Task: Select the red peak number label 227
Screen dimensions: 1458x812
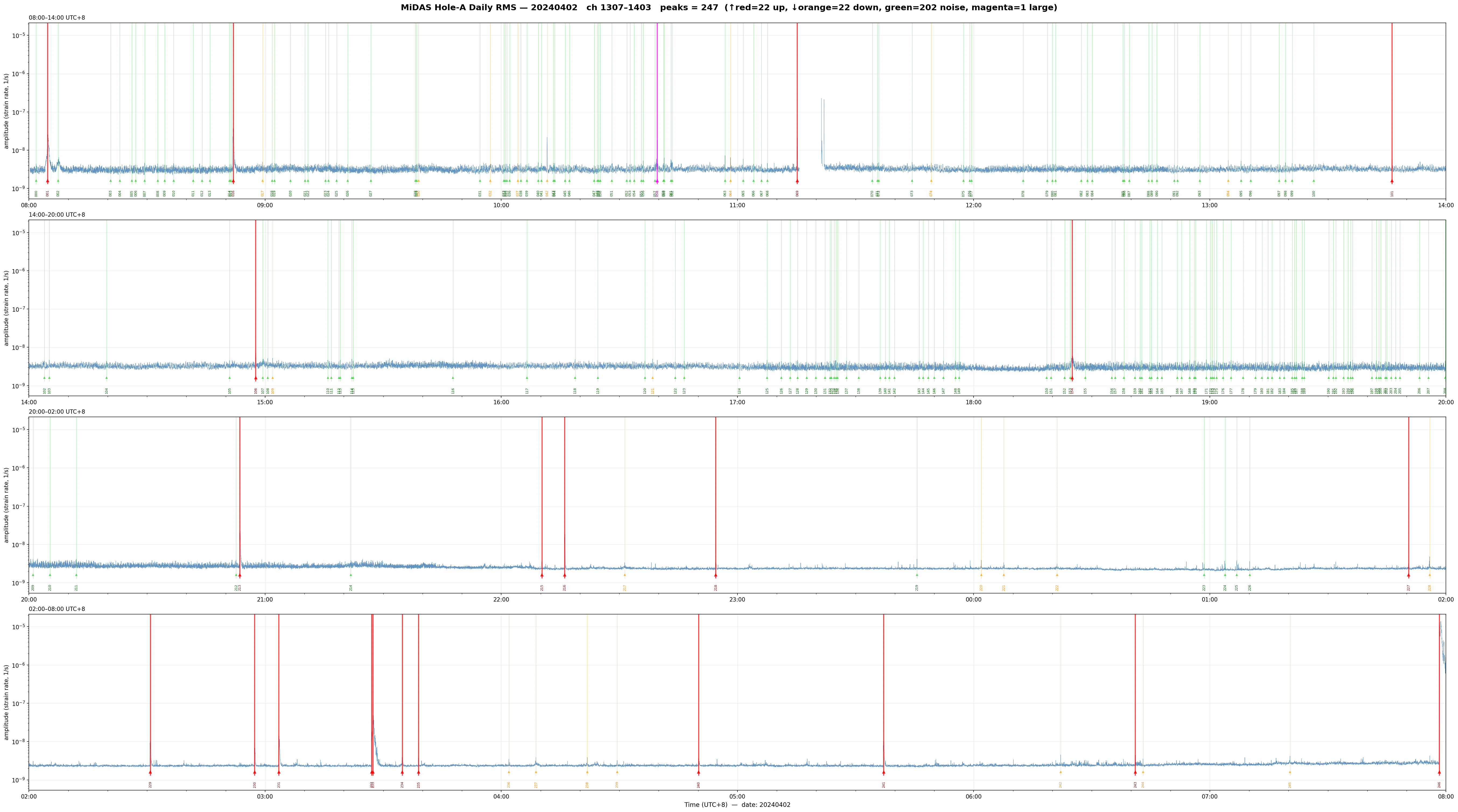Action: click(1409, 587)
